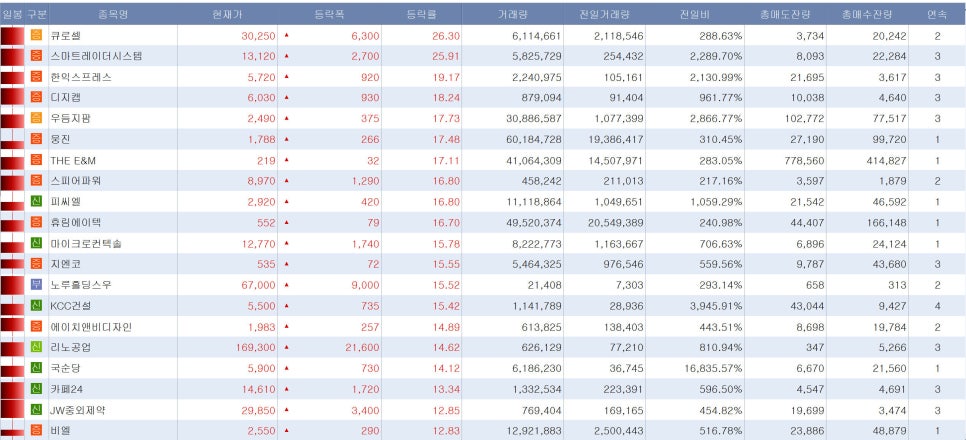The image size is (966, 440).
Task: Click the purple 부 badge beside 노루홀딩스우
Action: [x=36, y=285]
